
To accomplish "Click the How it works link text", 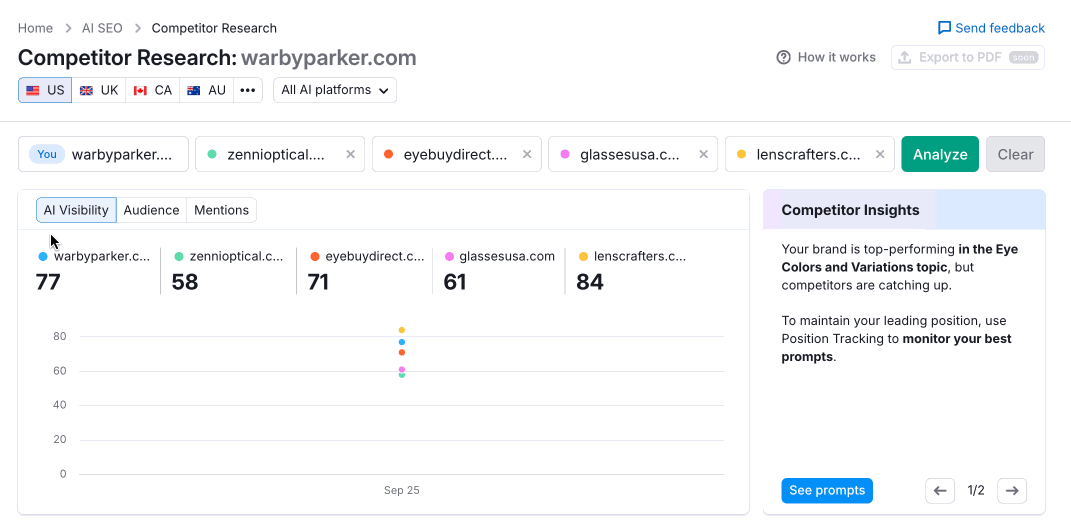I will [837, 57].
